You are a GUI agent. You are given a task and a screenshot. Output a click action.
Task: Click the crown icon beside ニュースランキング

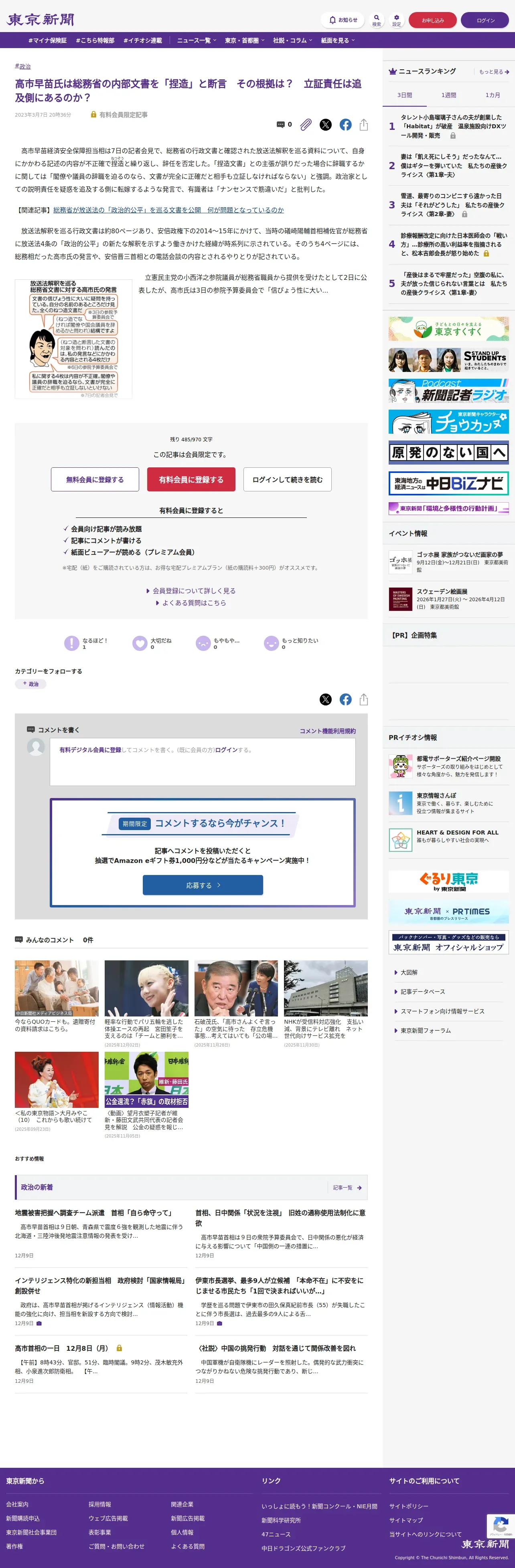click(x=393, y=71)
